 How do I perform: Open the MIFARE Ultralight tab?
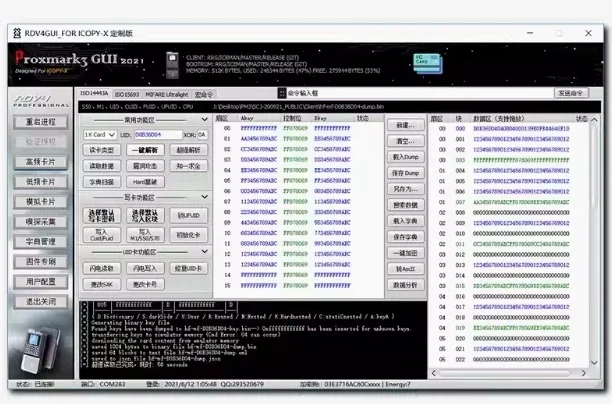coord(167,94)
